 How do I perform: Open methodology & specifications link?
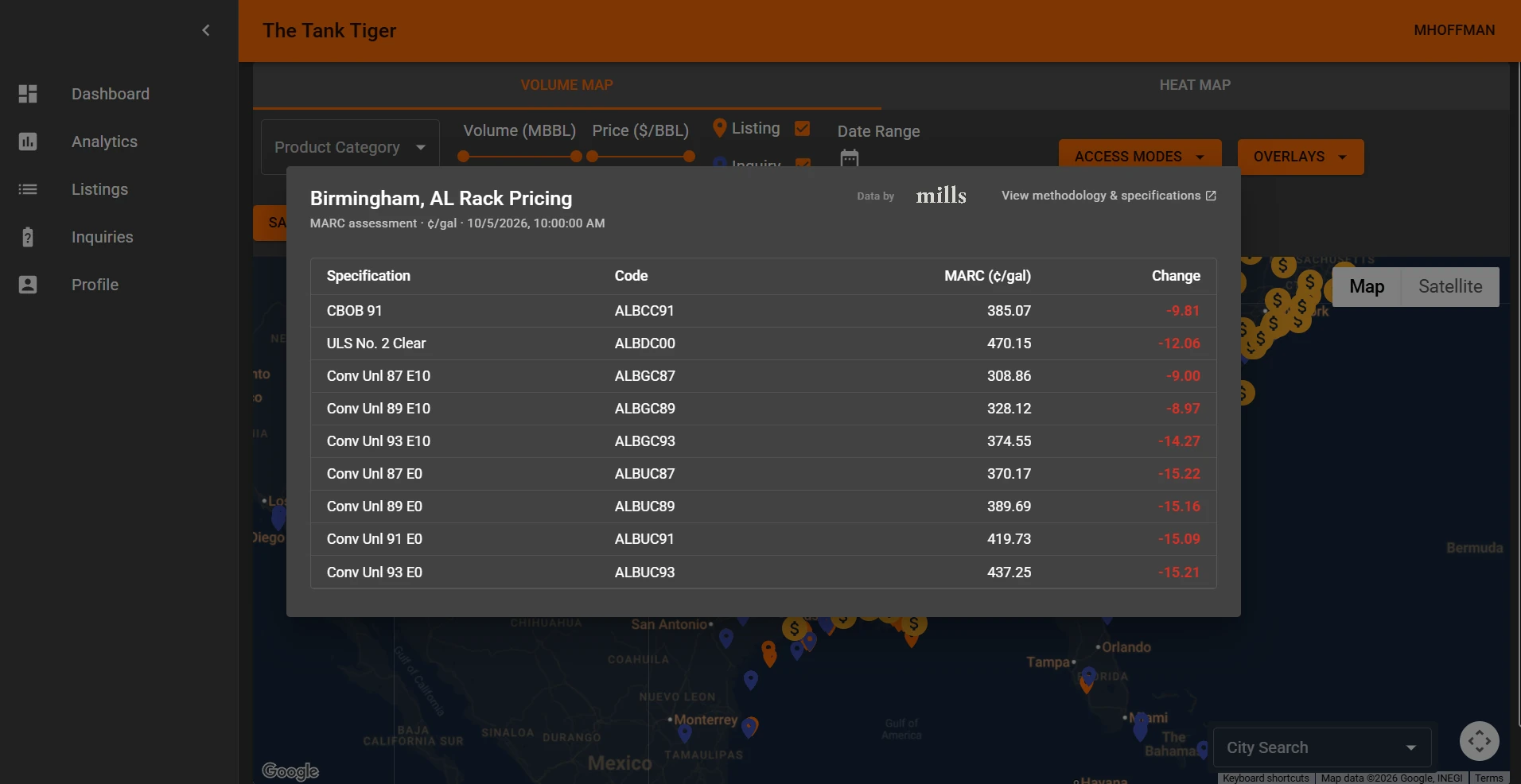1109,196
